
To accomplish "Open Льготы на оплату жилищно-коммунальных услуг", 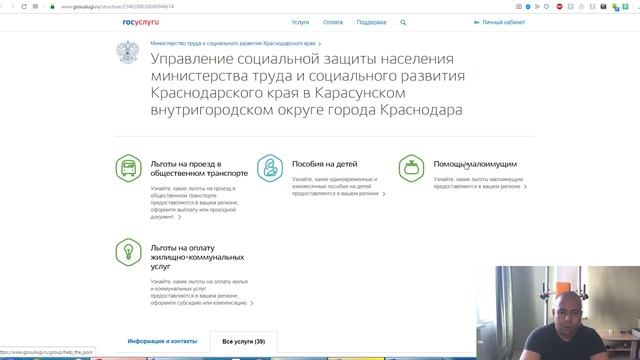I will tap(197, 257).
